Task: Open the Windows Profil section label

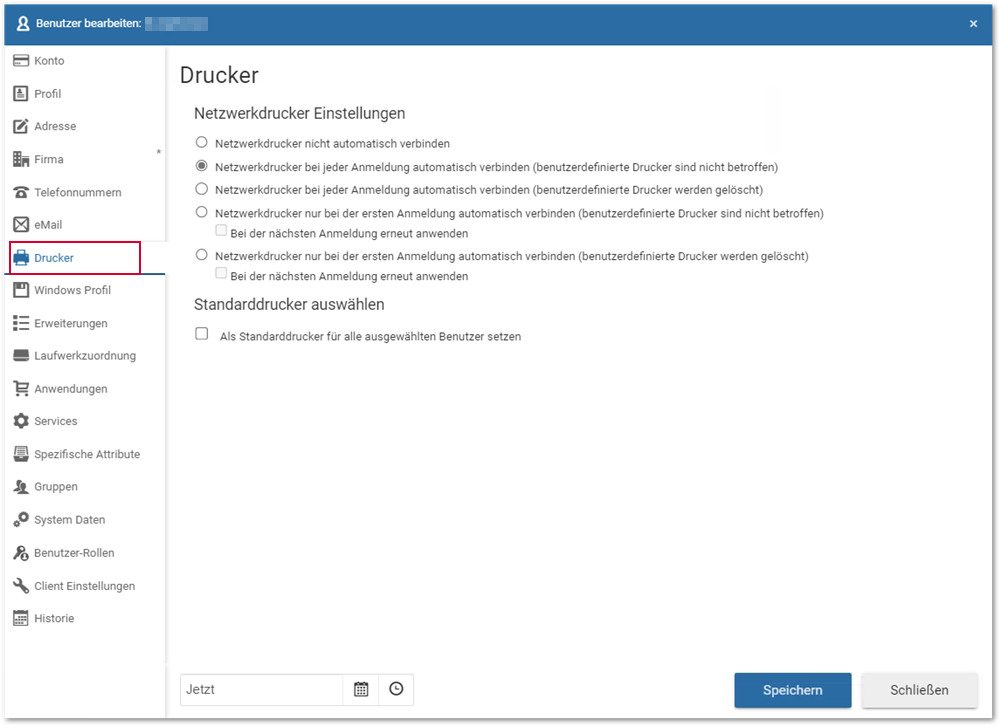Action: [73, 290]
